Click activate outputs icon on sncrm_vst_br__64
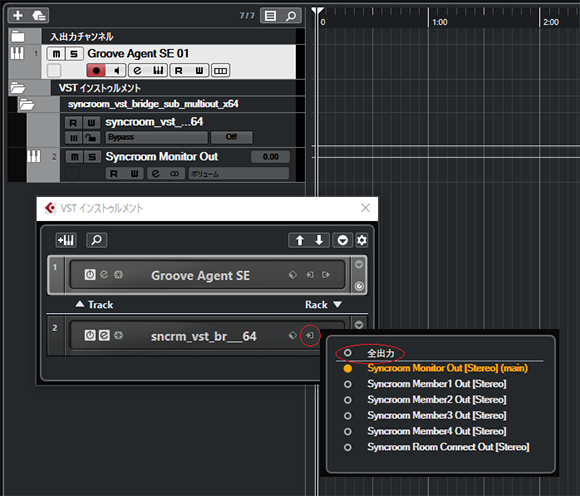 tap(310, 335)
